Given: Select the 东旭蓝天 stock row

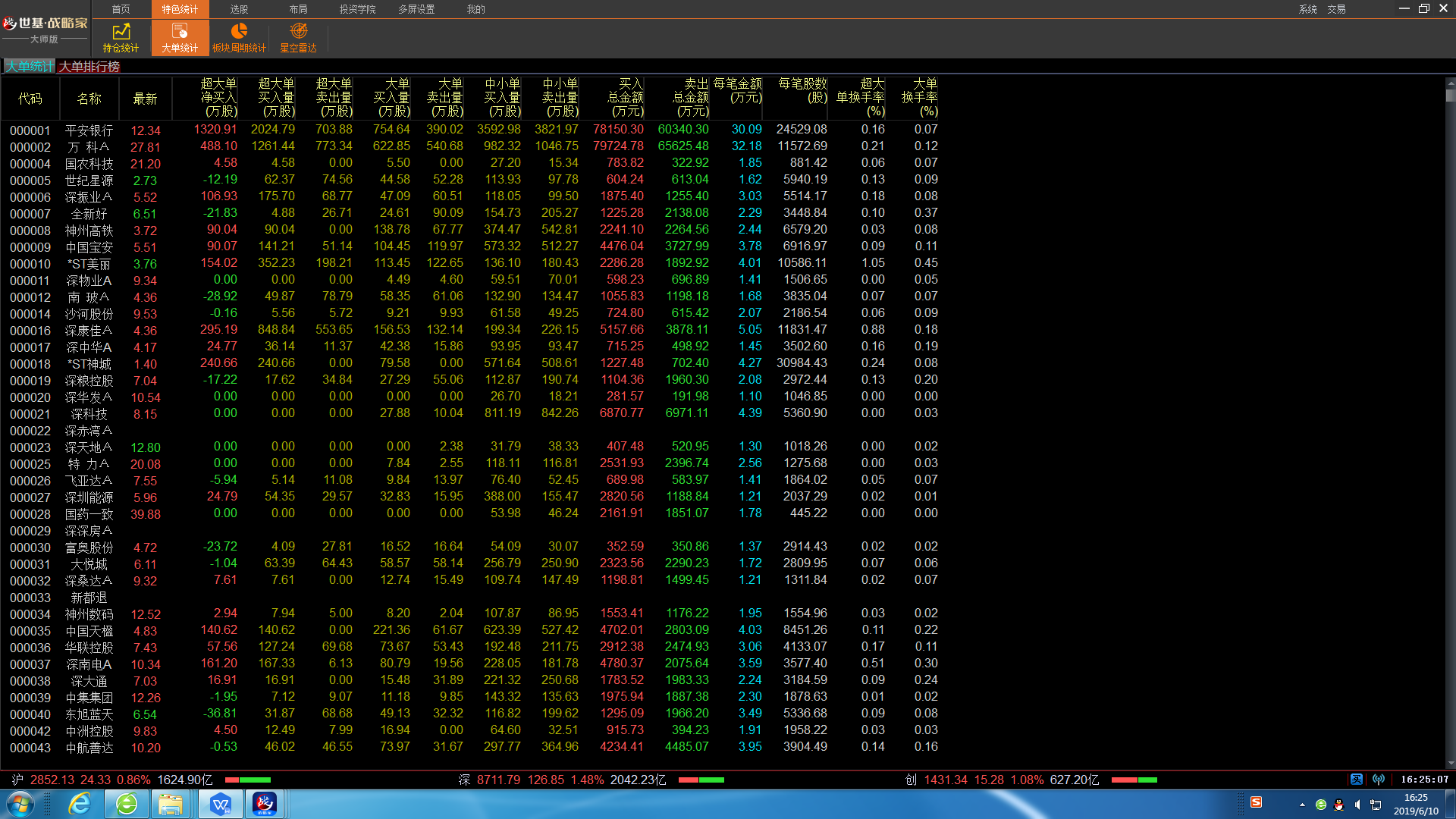Looking at the screenshot, I should click(470, 714).
